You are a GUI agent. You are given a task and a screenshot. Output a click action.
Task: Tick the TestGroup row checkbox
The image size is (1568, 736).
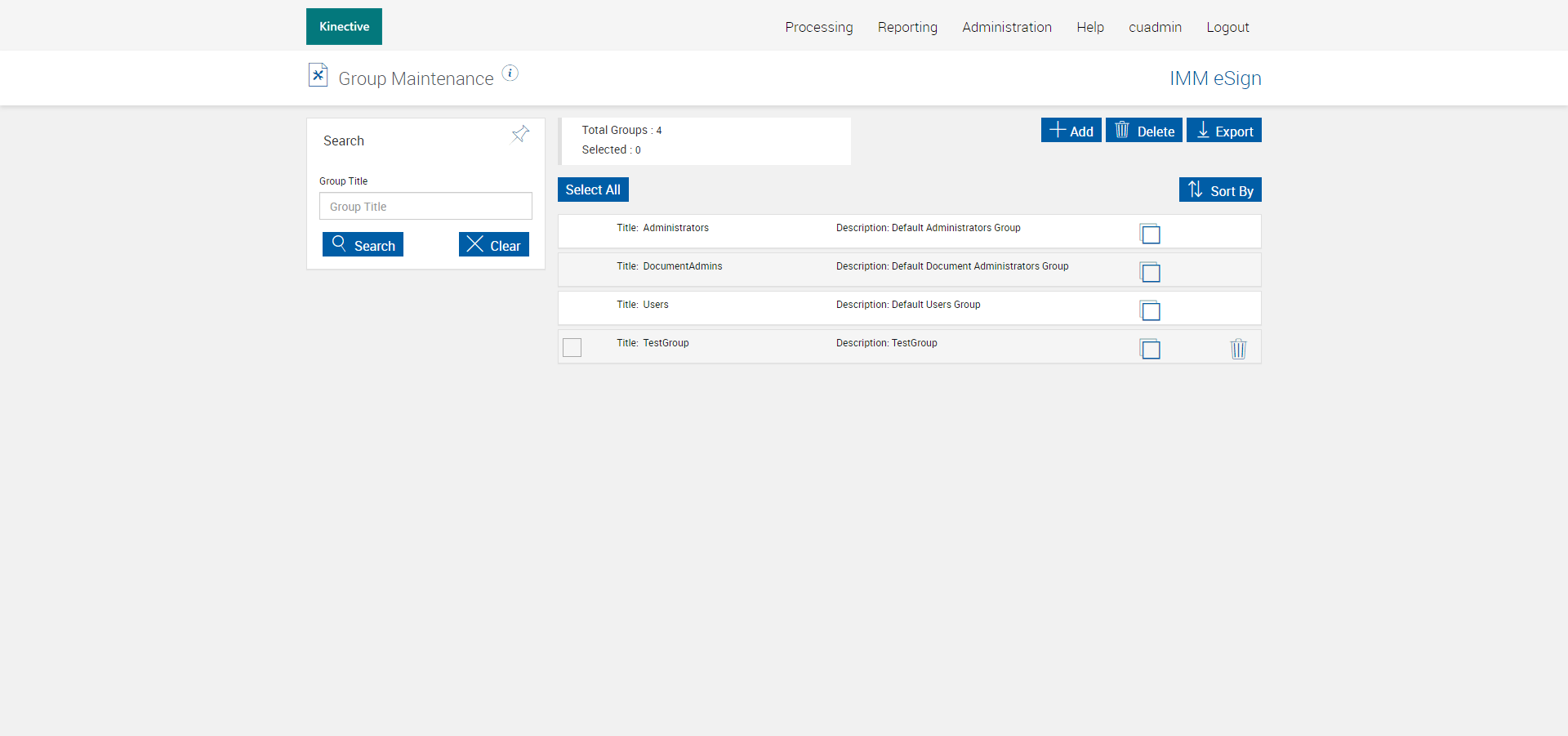tap(572, 347)
